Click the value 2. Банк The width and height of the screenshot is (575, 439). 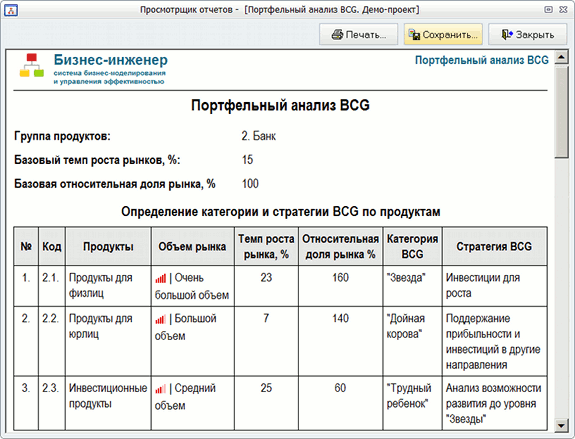coord(259,136)
